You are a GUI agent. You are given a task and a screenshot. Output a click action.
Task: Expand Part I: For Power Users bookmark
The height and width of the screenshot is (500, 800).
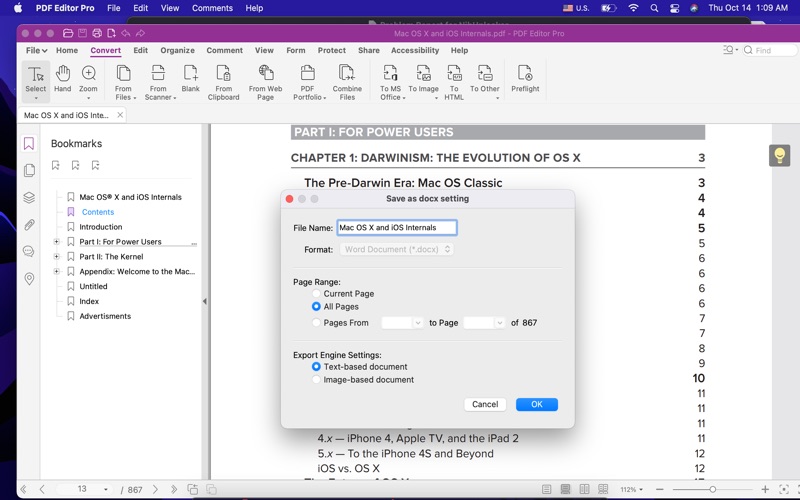[57, 242]
